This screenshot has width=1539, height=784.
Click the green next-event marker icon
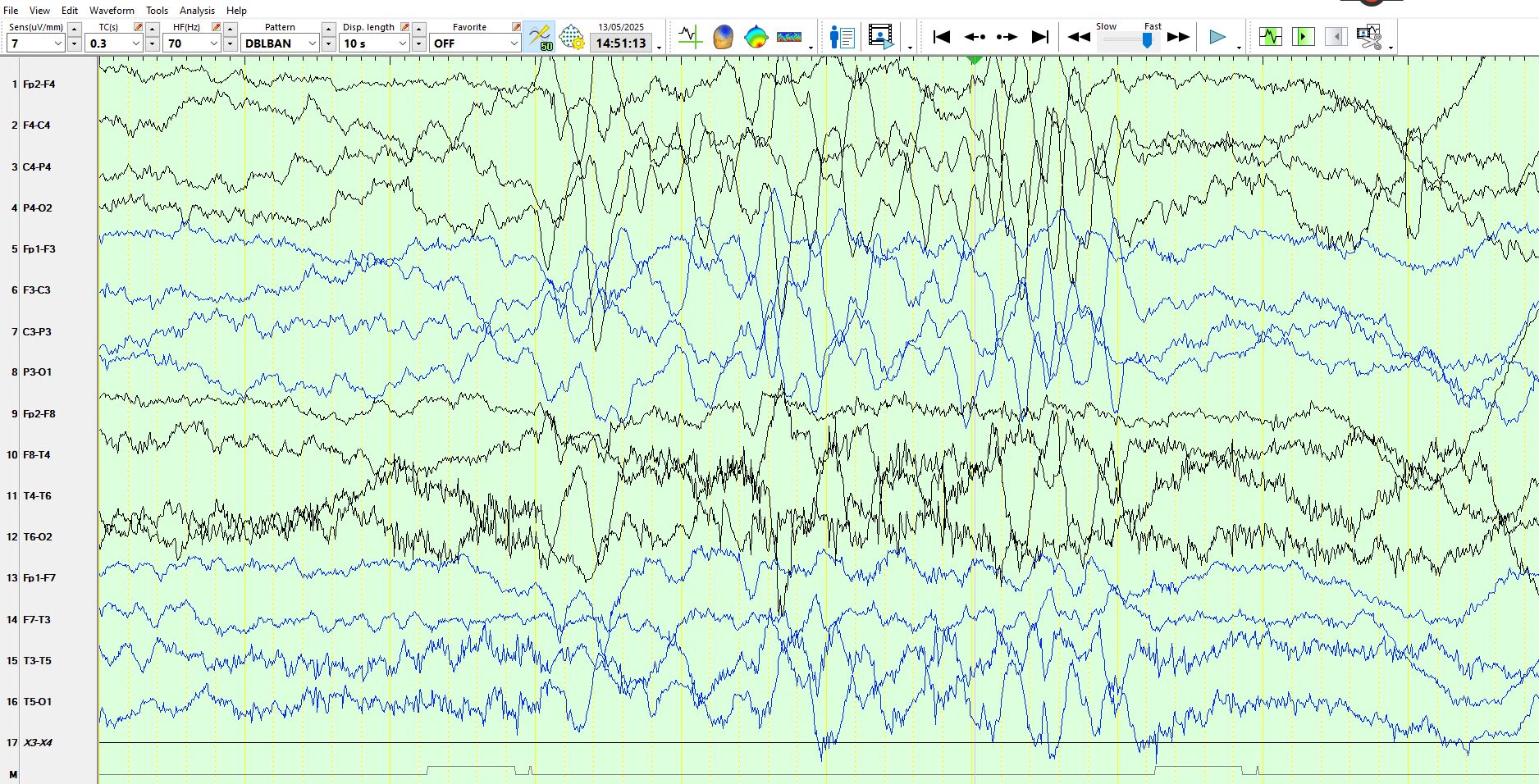point(1304,37)
